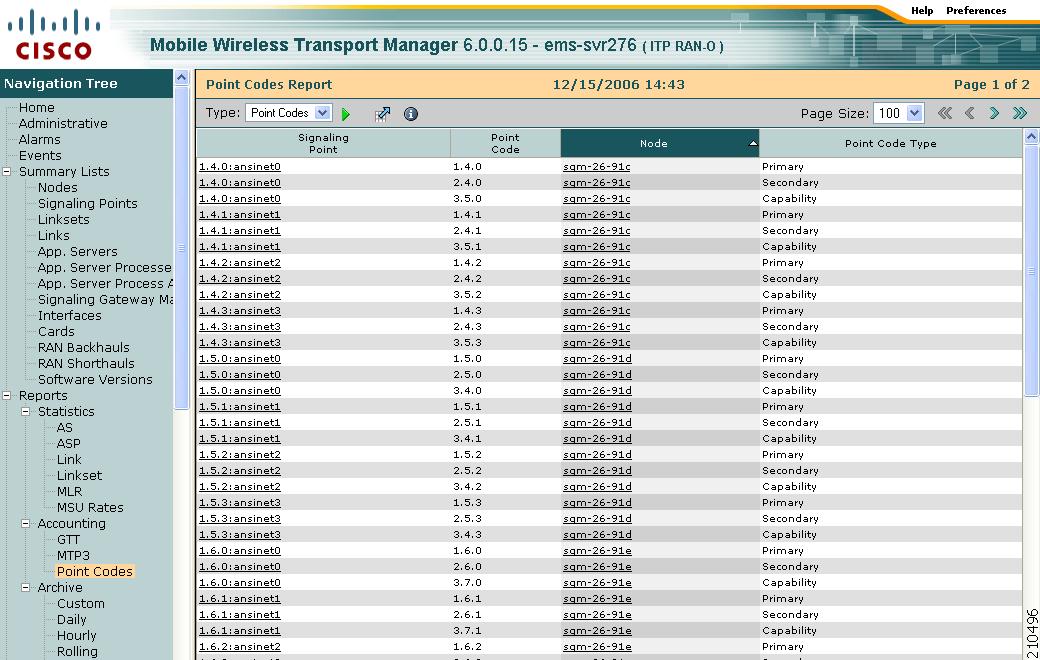Open the Help menu
Viewport: 1040px width, 660px height.
coord(922,11)
